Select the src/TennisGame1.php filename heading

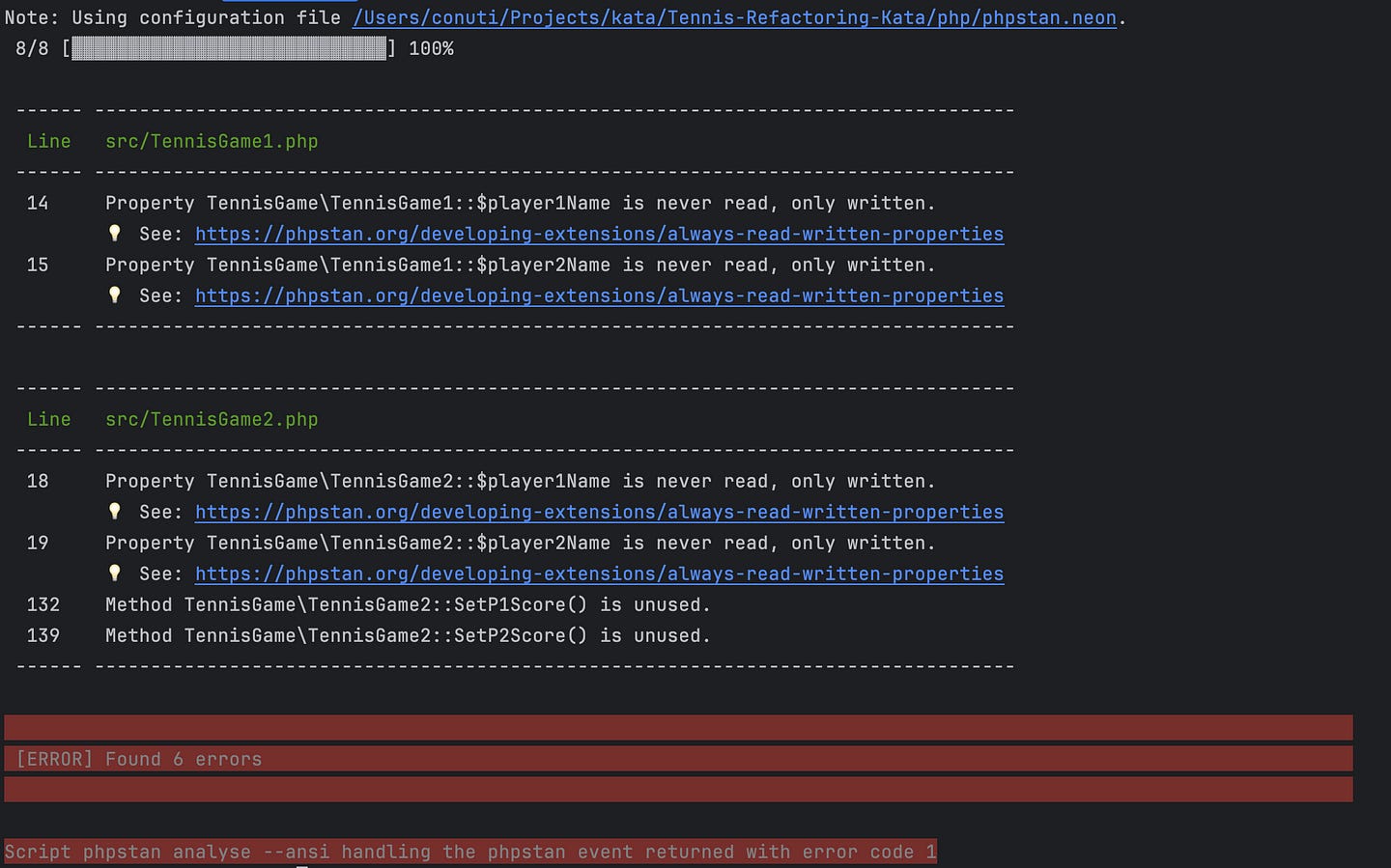click(x=212, y=141)
